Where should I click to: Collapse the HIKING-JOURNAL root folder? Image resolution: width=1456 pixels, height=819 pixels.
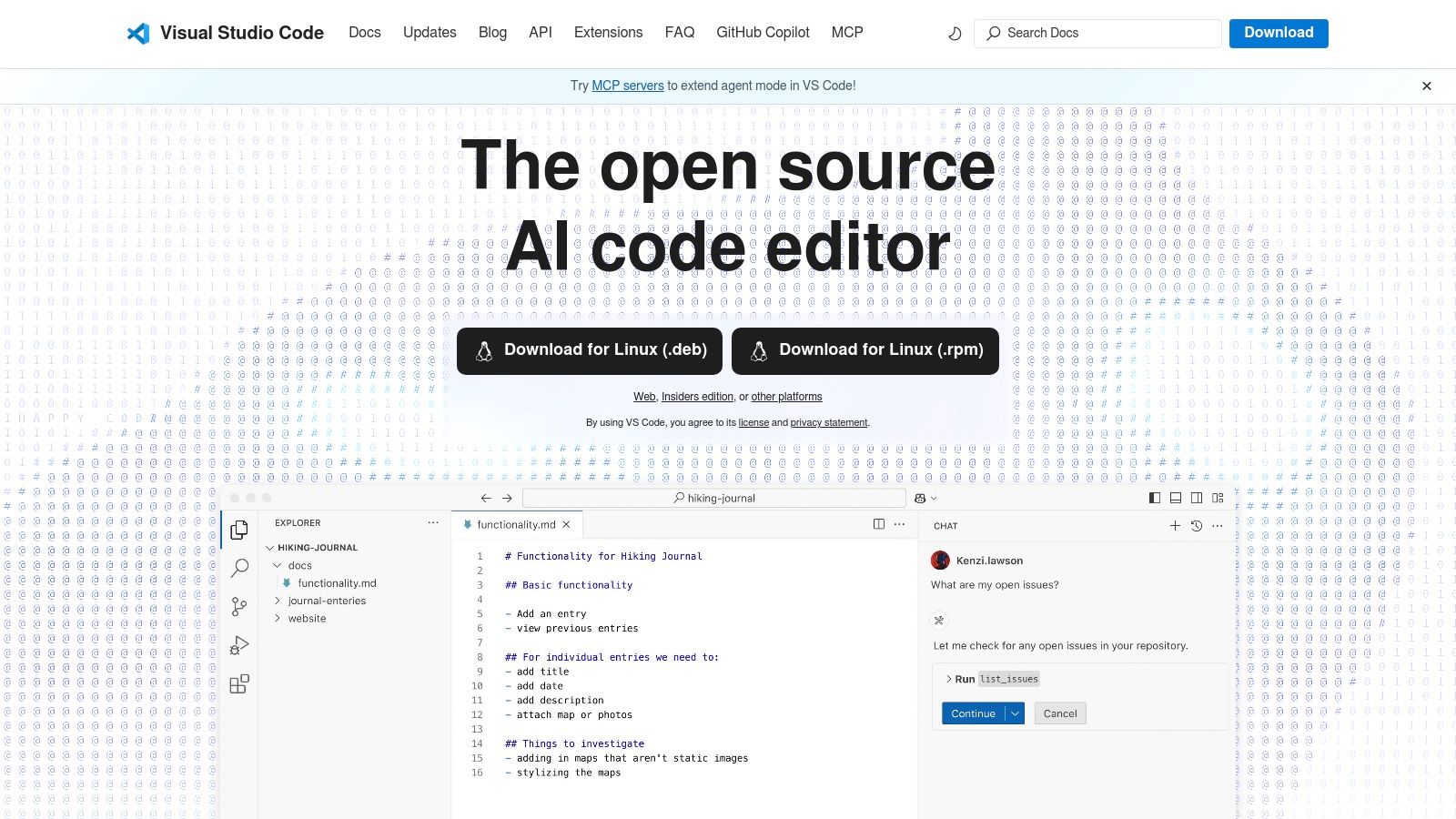pyautogui.click(x=270, y=548)
